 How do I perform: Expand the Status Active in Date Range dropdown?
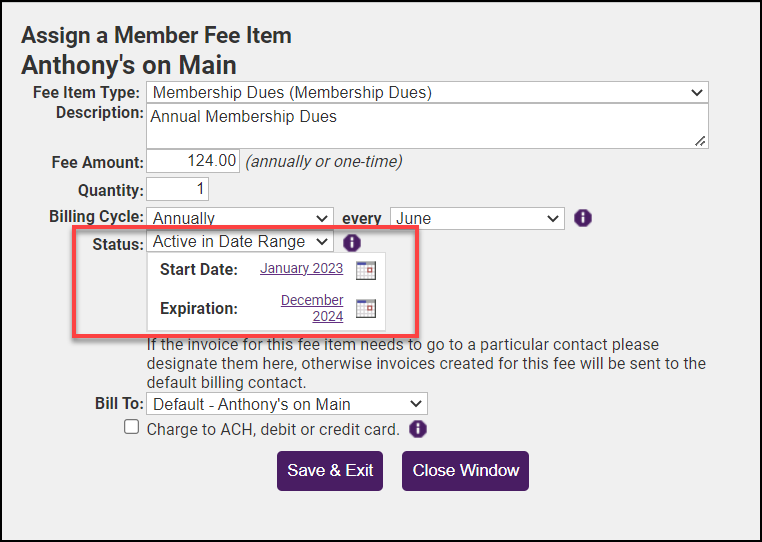(240, 242)
